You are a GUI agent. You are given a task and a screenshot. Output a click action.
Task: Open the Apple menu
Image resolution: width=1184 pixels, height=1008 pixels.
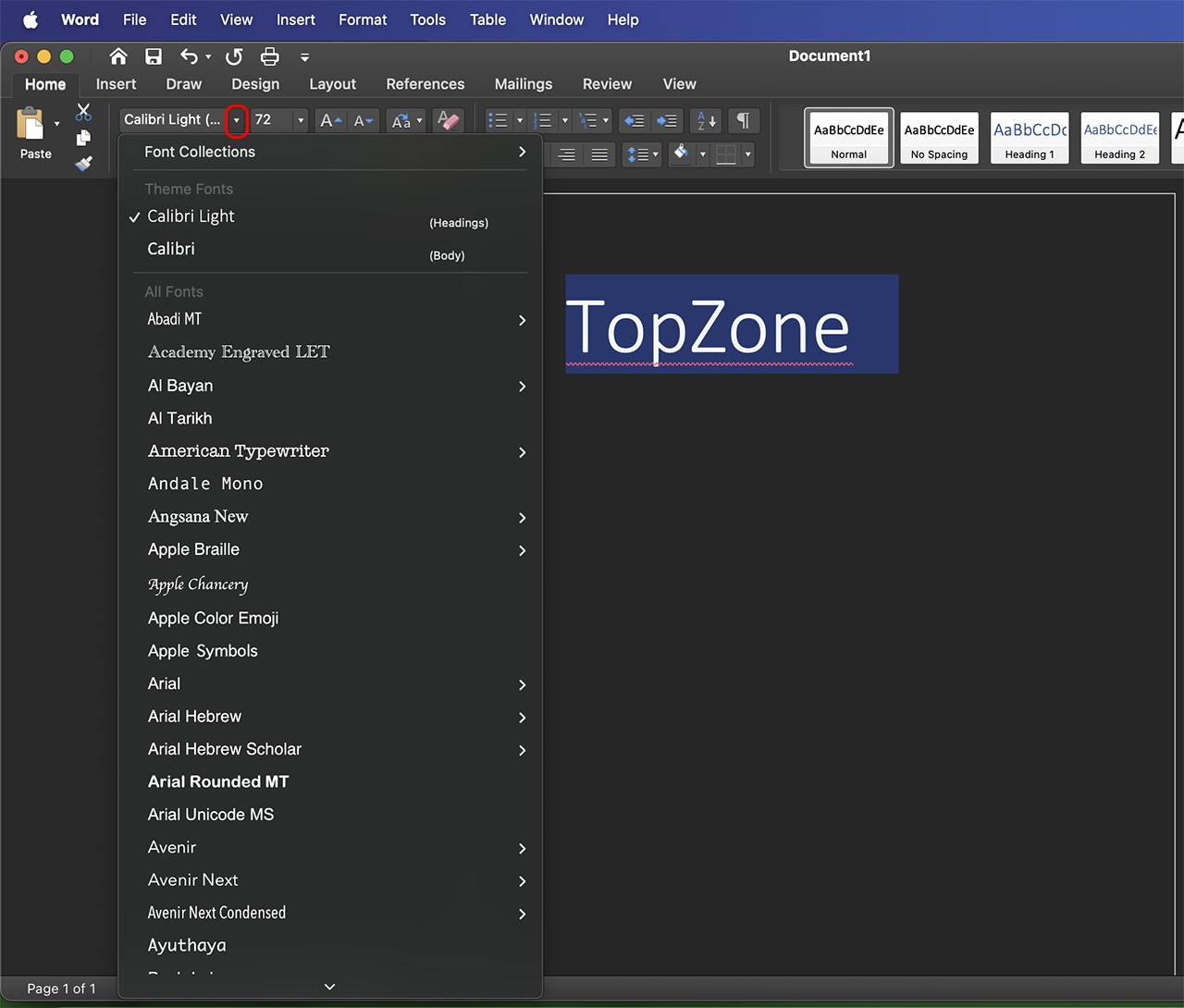(x=30, y=19)
